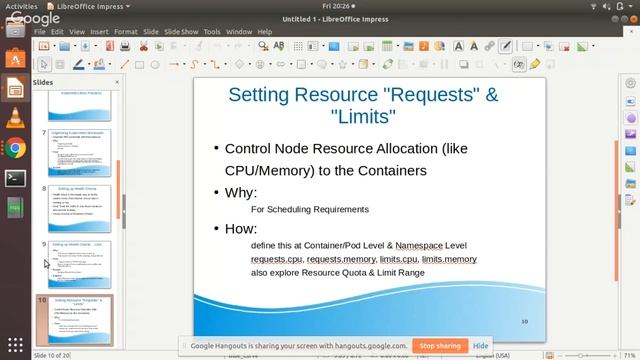Select the Curve drawing tool
This screenshot has height=360, width=640.
194,64
